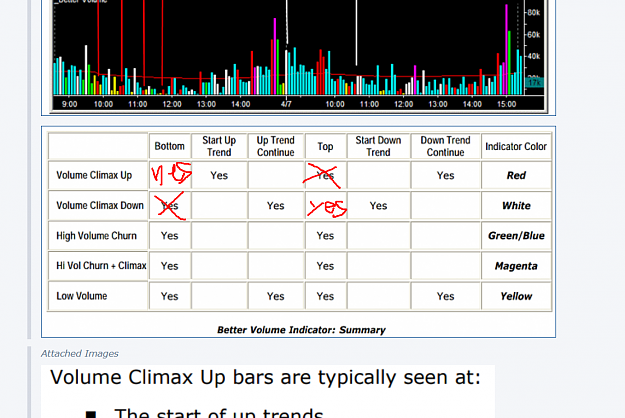
Task: Click 'Yes' under Bottom for Hi Vol Churn + Climax
Action: [169, 266]
